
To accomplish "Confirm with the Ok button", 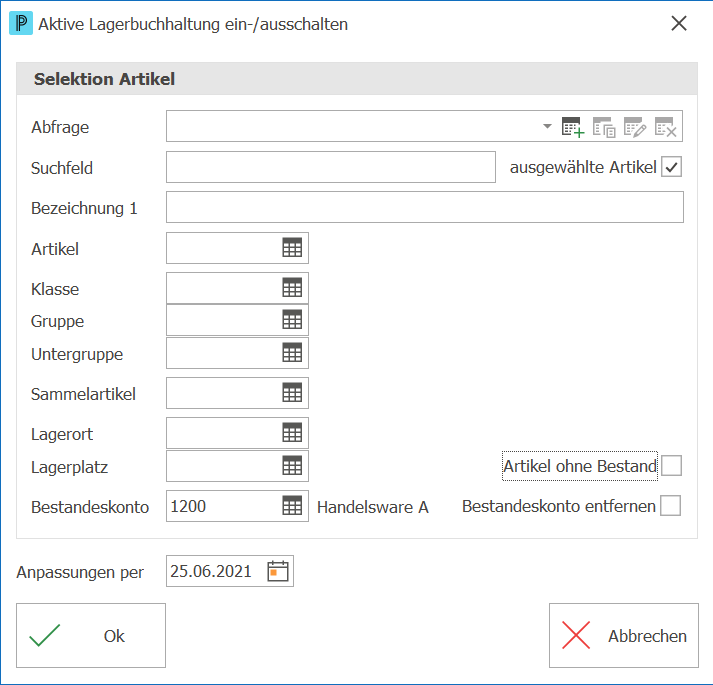I will coord(91,636).
